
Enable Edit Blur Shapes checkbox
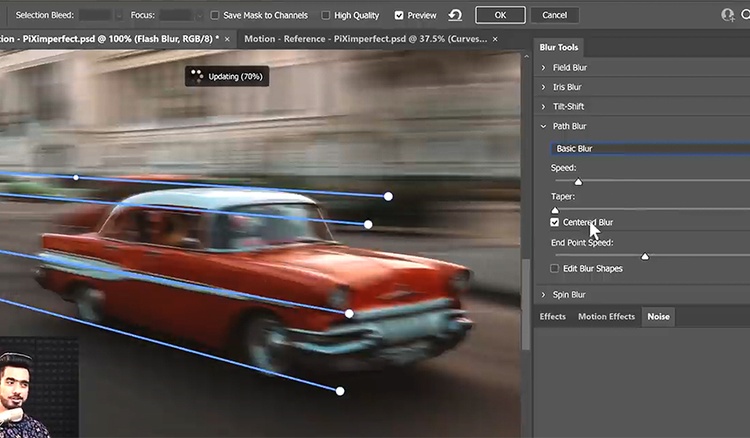(555, 268)
